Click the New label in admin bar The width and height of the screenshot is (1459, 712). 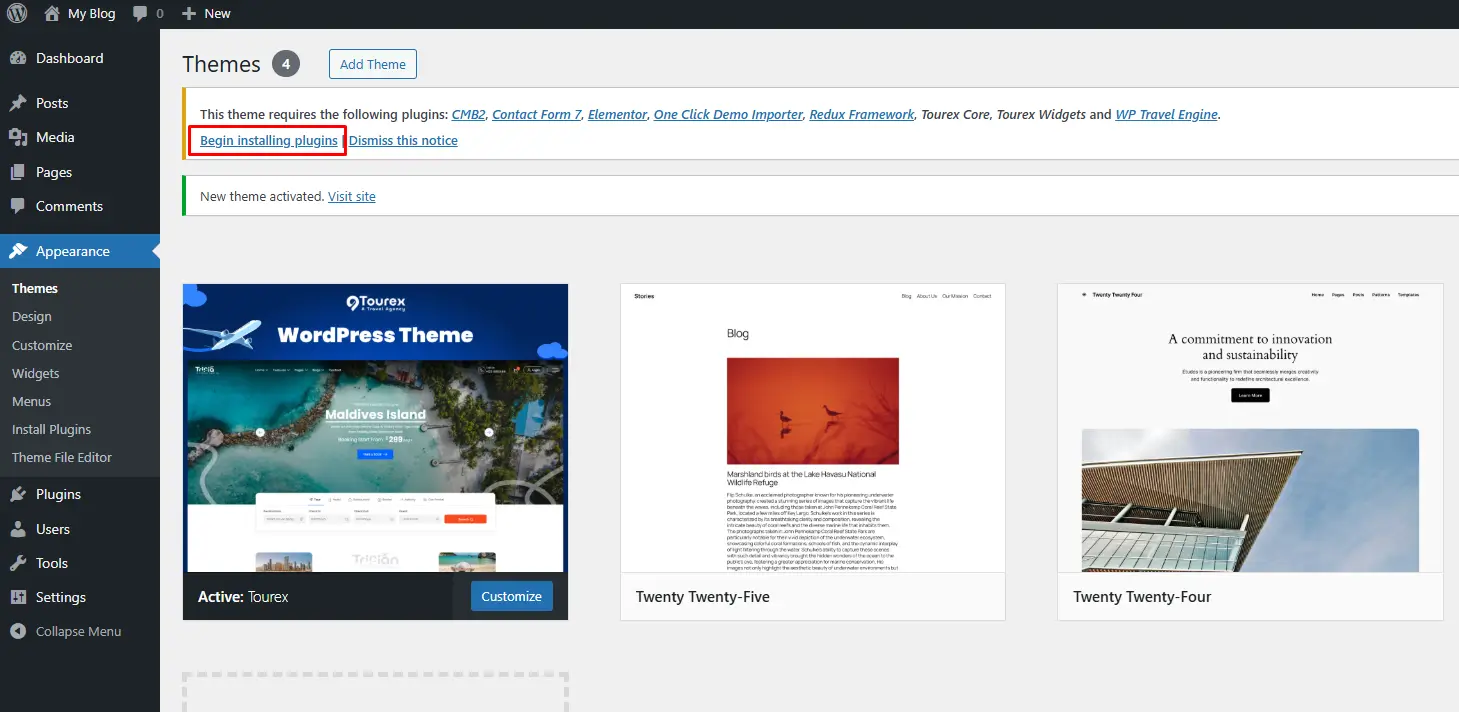click(217, 14)
